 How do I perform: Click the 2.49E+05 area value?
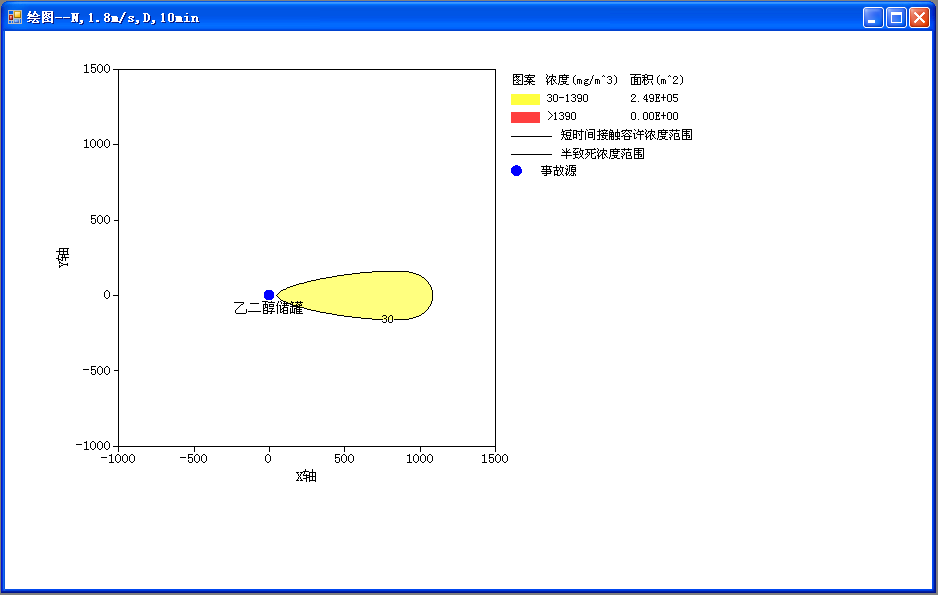click(x=654, y=98)
